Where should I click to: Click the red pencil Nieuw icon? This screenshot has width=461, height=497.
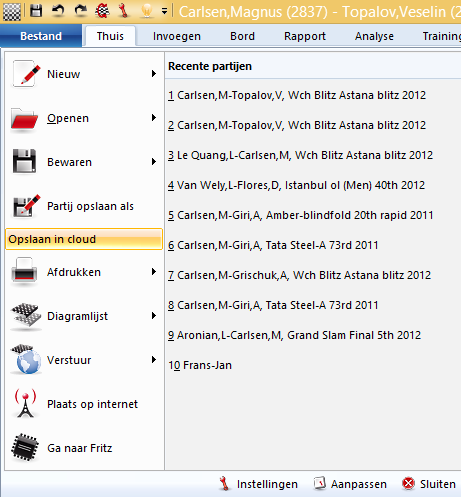click(x=26, y=74)
